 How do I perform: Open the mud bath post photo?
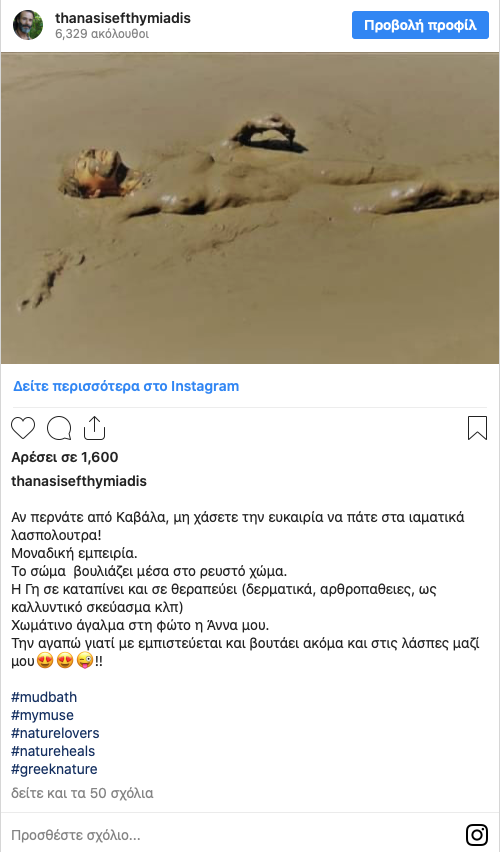[x=250, y=208]
